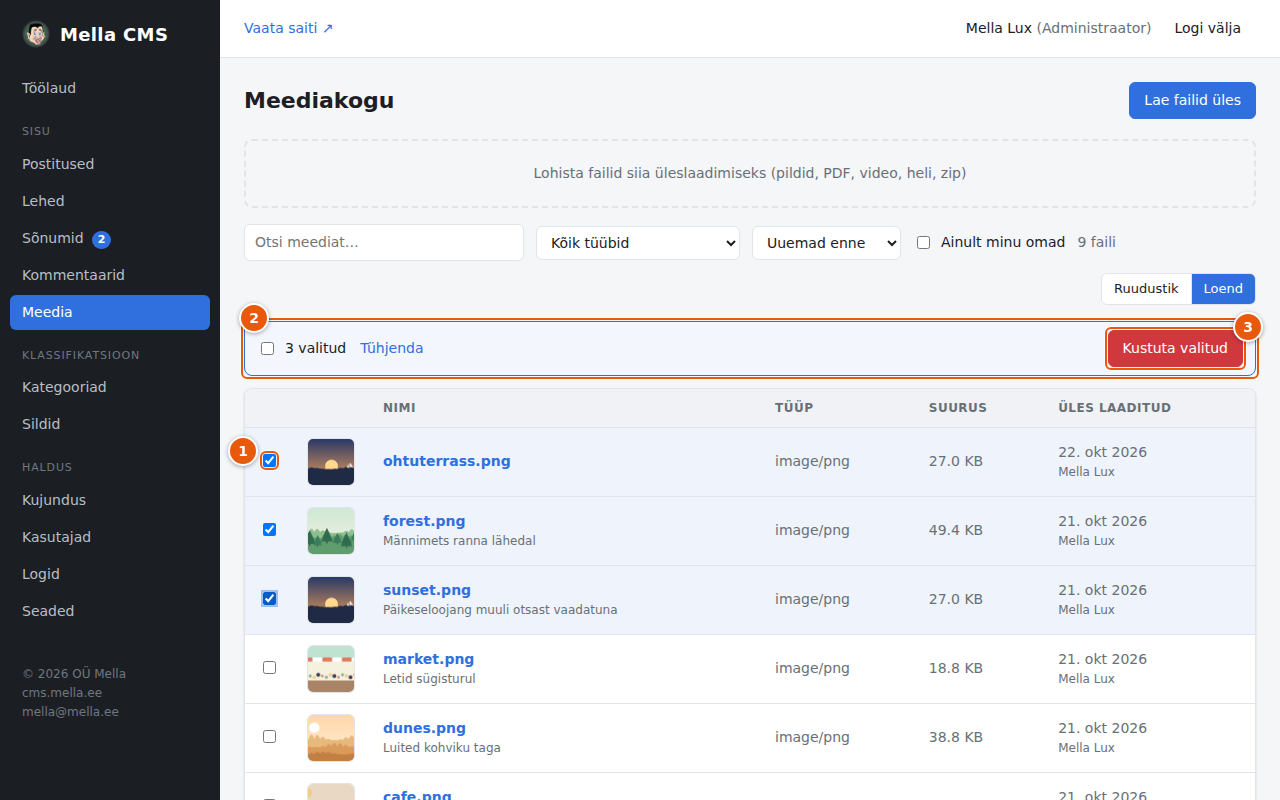Viewport: 1280px width, 800px height.
Task: Click the file upload drop zone
Action: [x=750, y=173]
